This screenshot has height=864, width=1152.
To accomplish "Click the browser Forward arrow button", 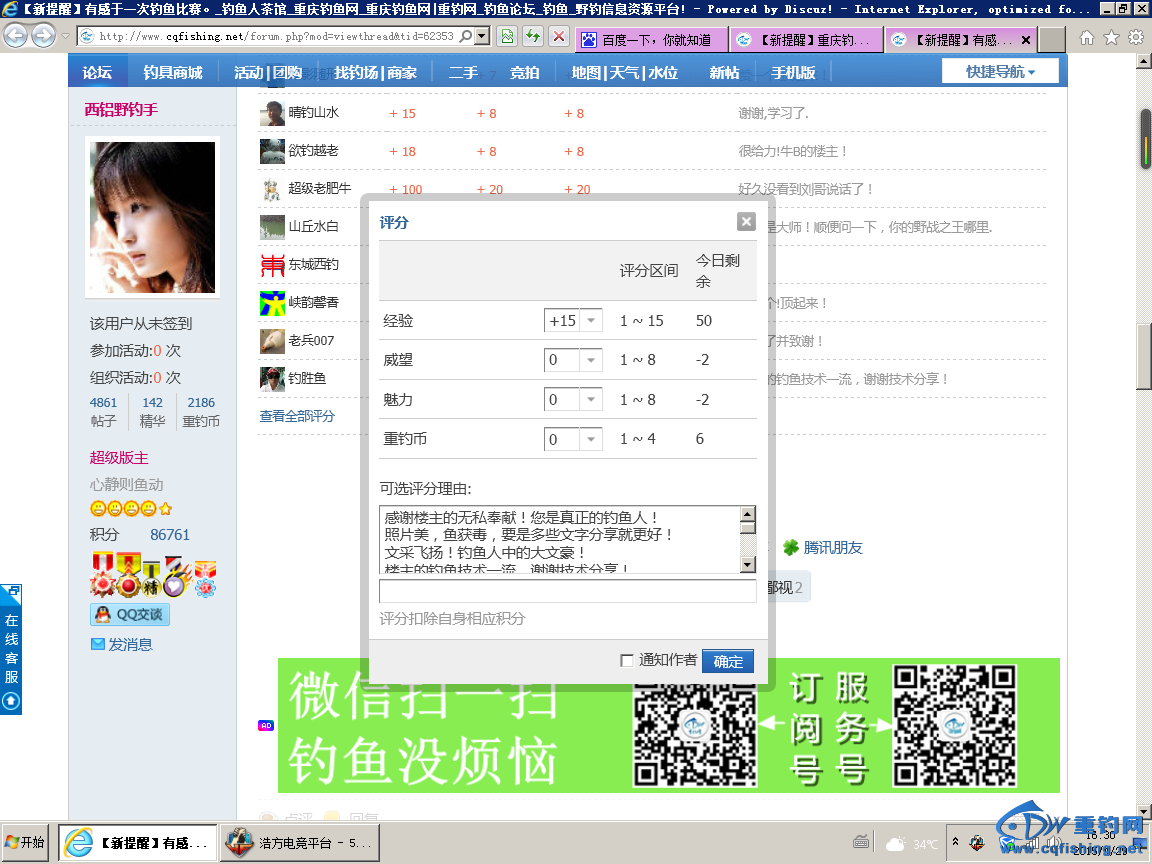I will click(43, 35).
